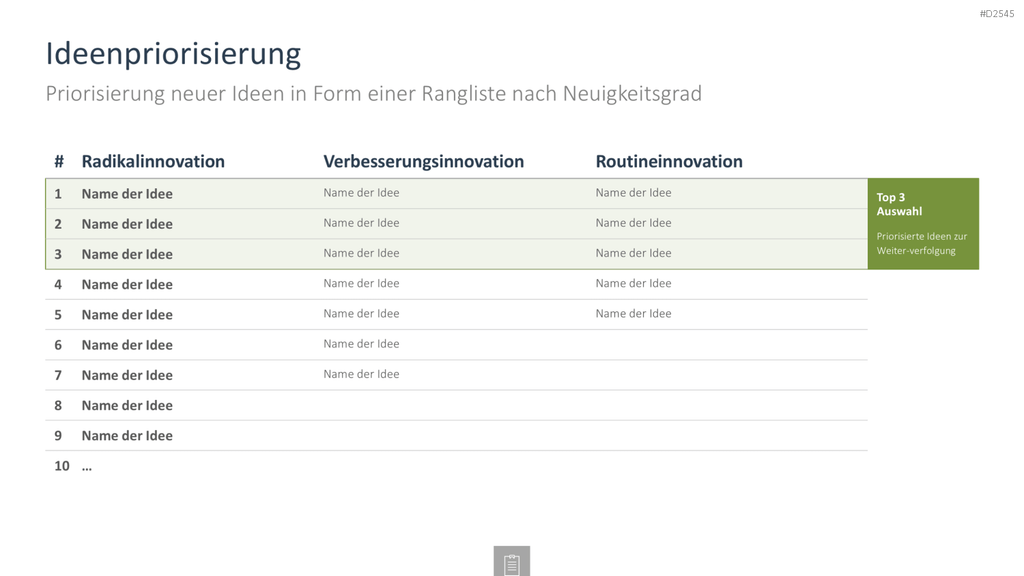Click row 9 bold 'Name der Idee'
Screen dimensions: 1024x576
127,436
